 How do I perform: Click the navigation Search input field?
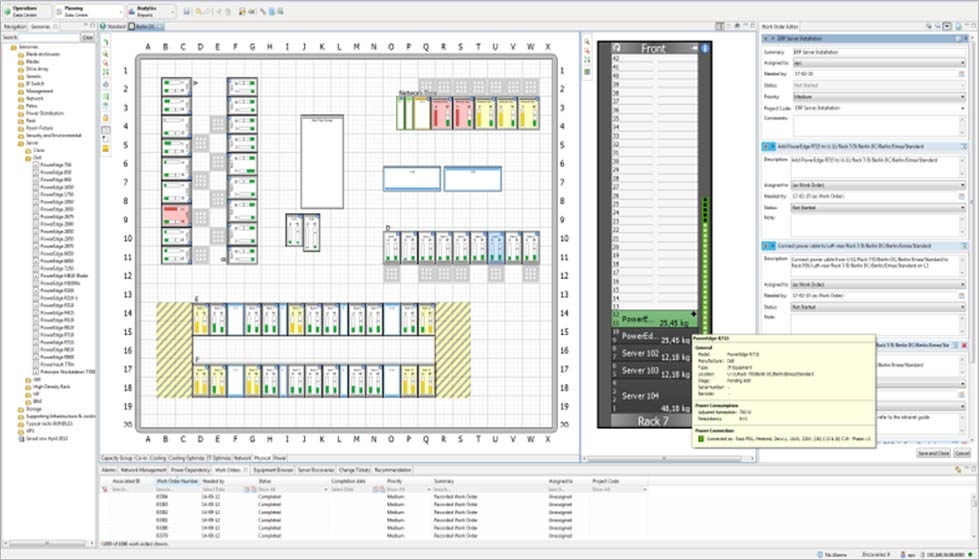pyautogui.click(x=48, y=37)
